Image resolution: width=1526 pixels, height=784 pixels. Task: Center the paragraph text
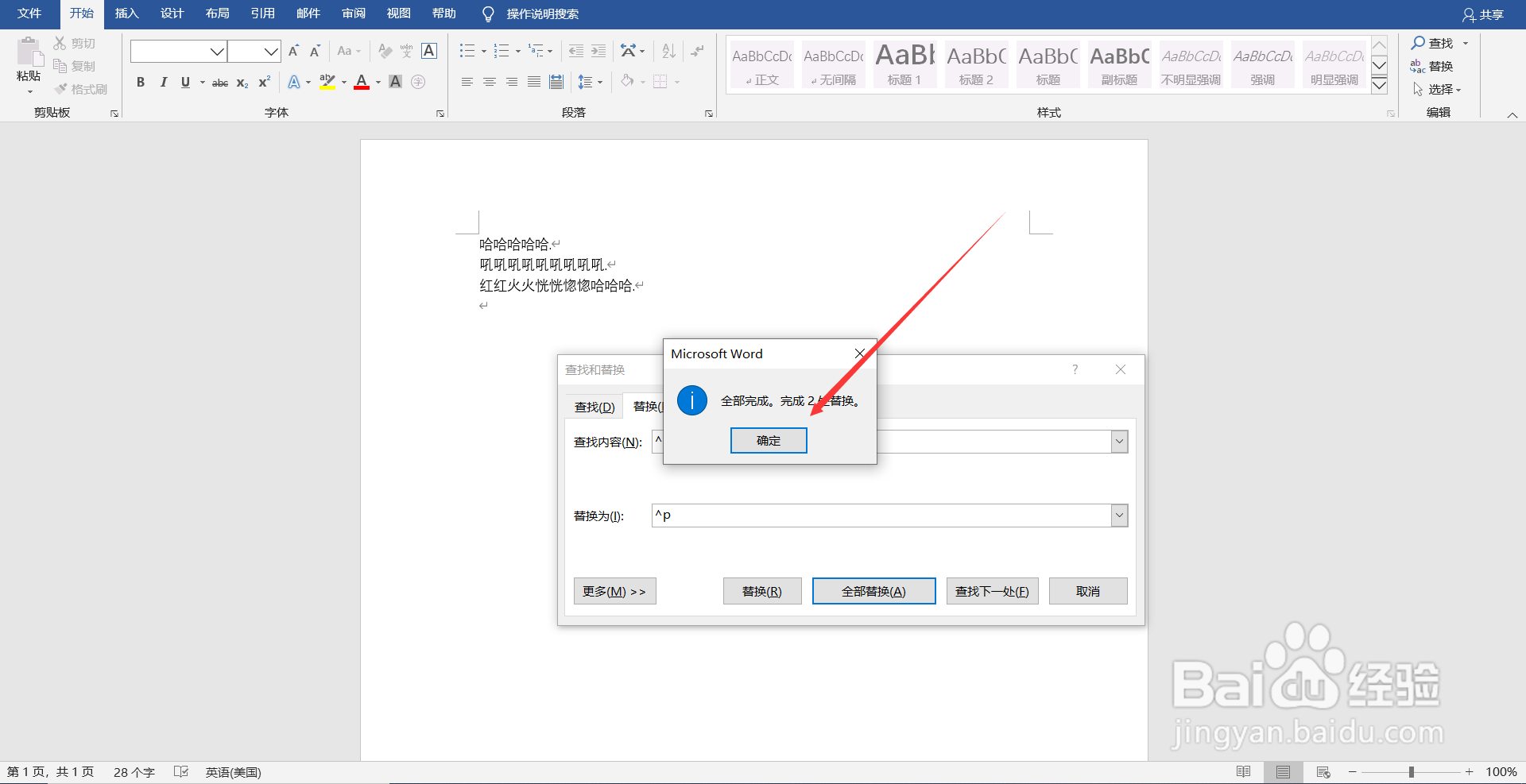490,82
